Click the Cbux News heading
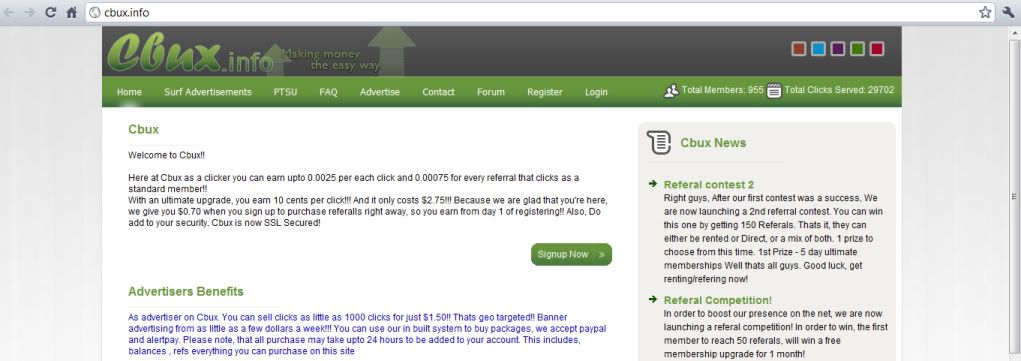This screenshot has height=361, width=1021. click(x=713, y=143)
